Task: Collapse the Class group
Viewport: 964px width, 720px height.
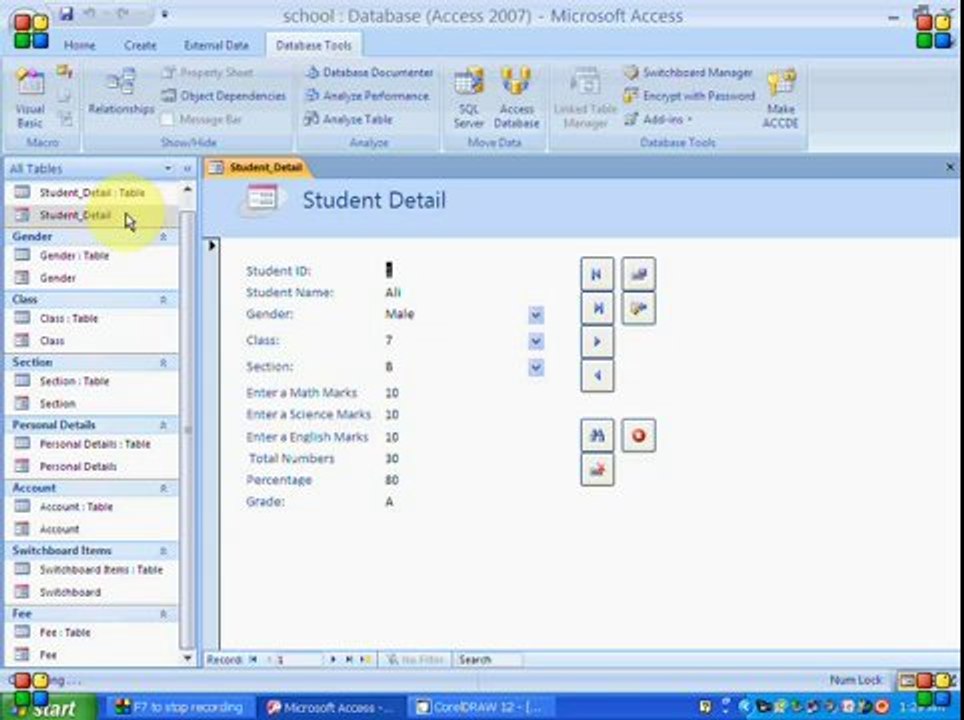Action: click(164, 299)
